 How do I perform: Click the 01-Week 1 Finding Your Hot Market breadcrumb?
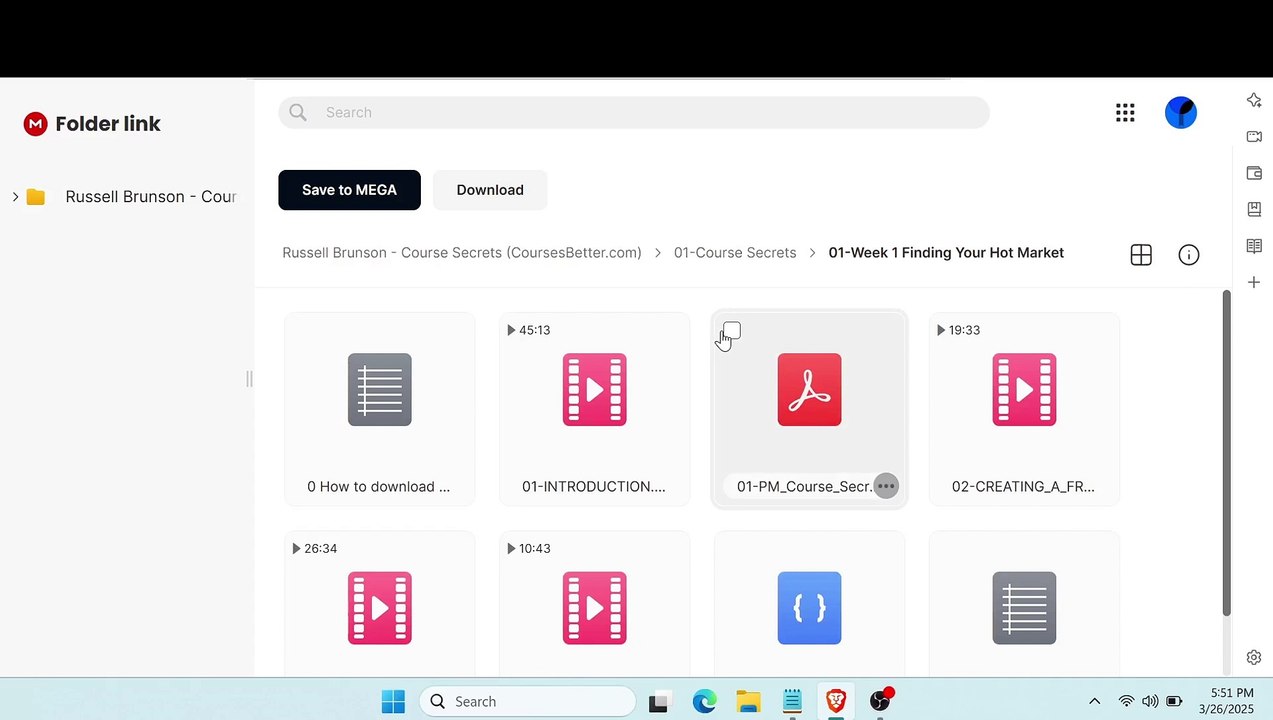946,253
